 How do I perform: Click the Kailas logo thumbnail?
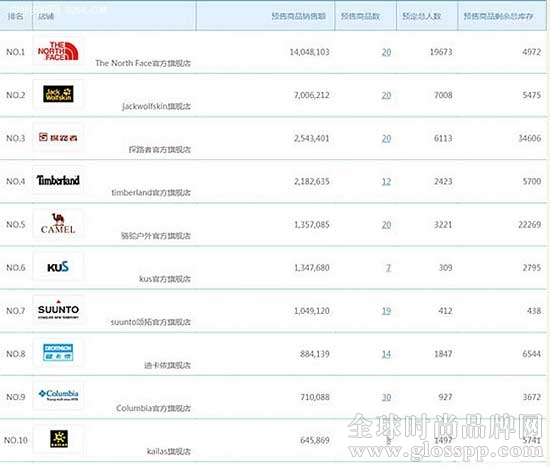click(58, 439)
